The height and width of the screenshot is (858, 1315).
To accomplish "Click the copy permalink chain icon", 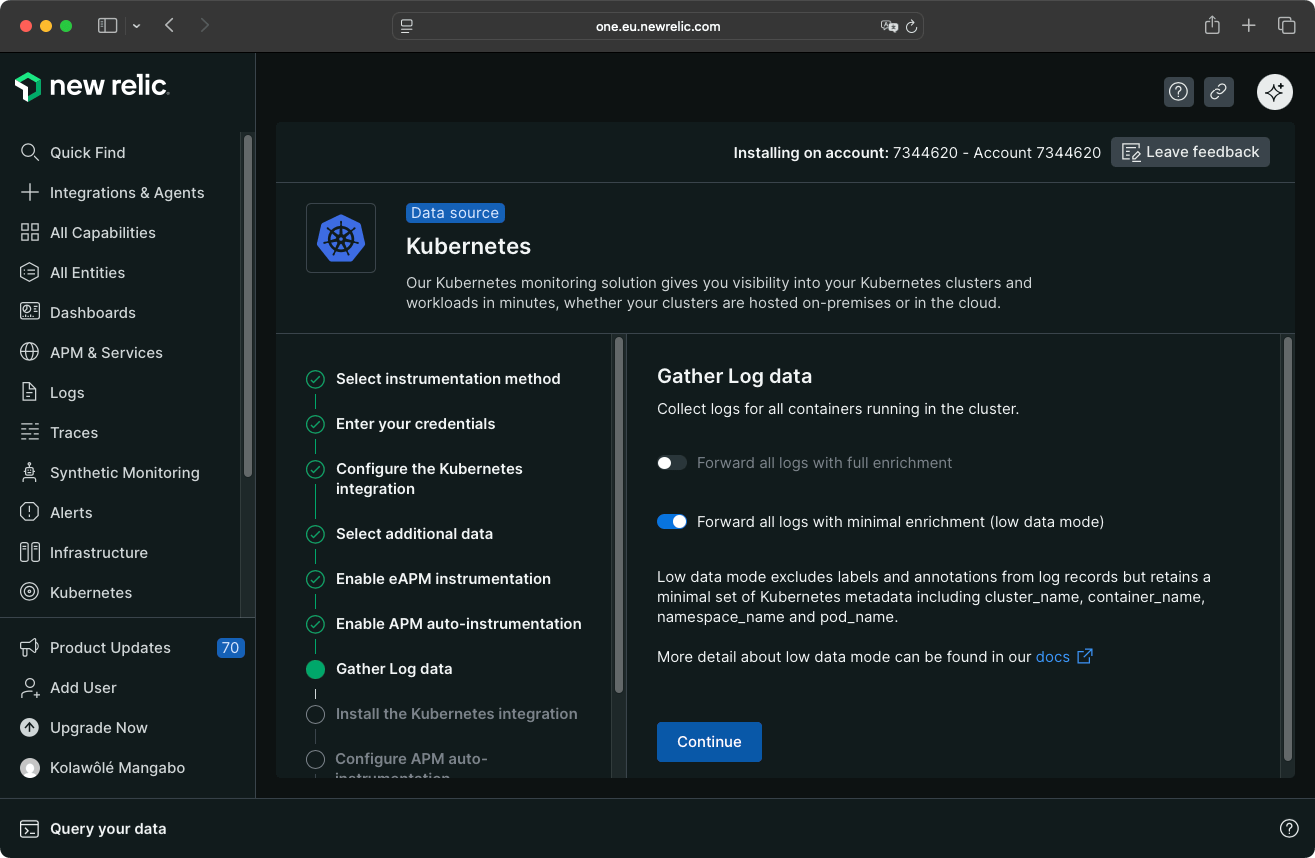I will (x=1218, y=91).
